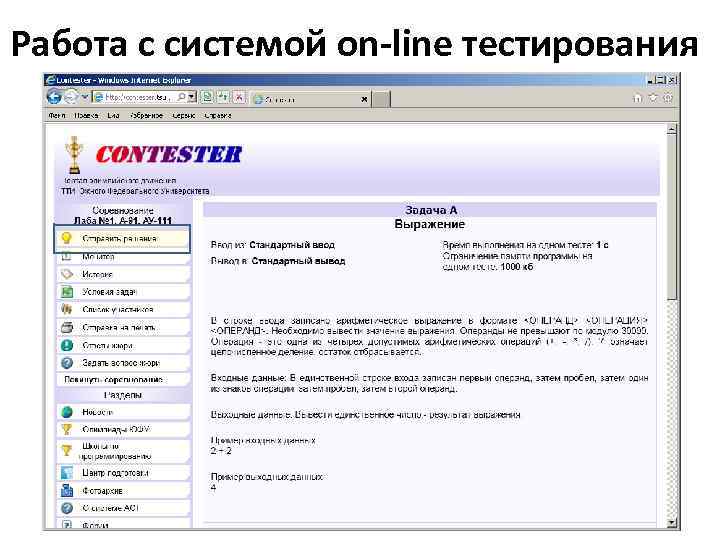Click the Форум link in the sidebar
The width and height of the screenshot is (720, 540).
(95, 525)
